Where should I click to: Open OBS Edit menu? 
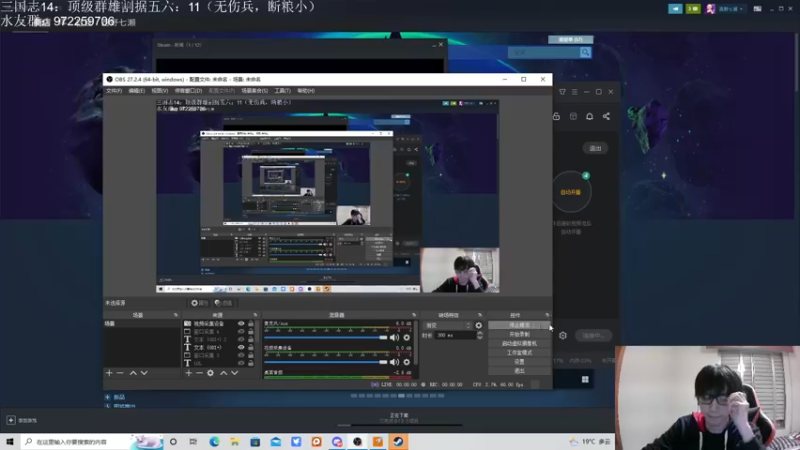pyautogui.click(x=137, y=91)
